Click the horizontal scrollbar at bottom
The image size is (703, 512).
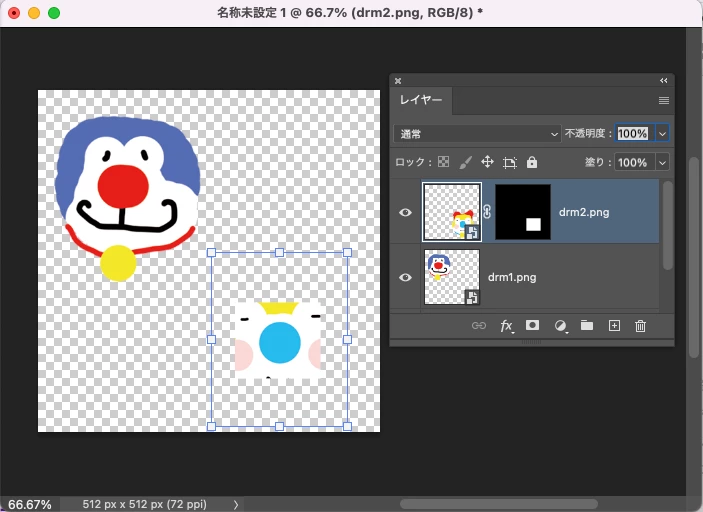coord(499,504)
